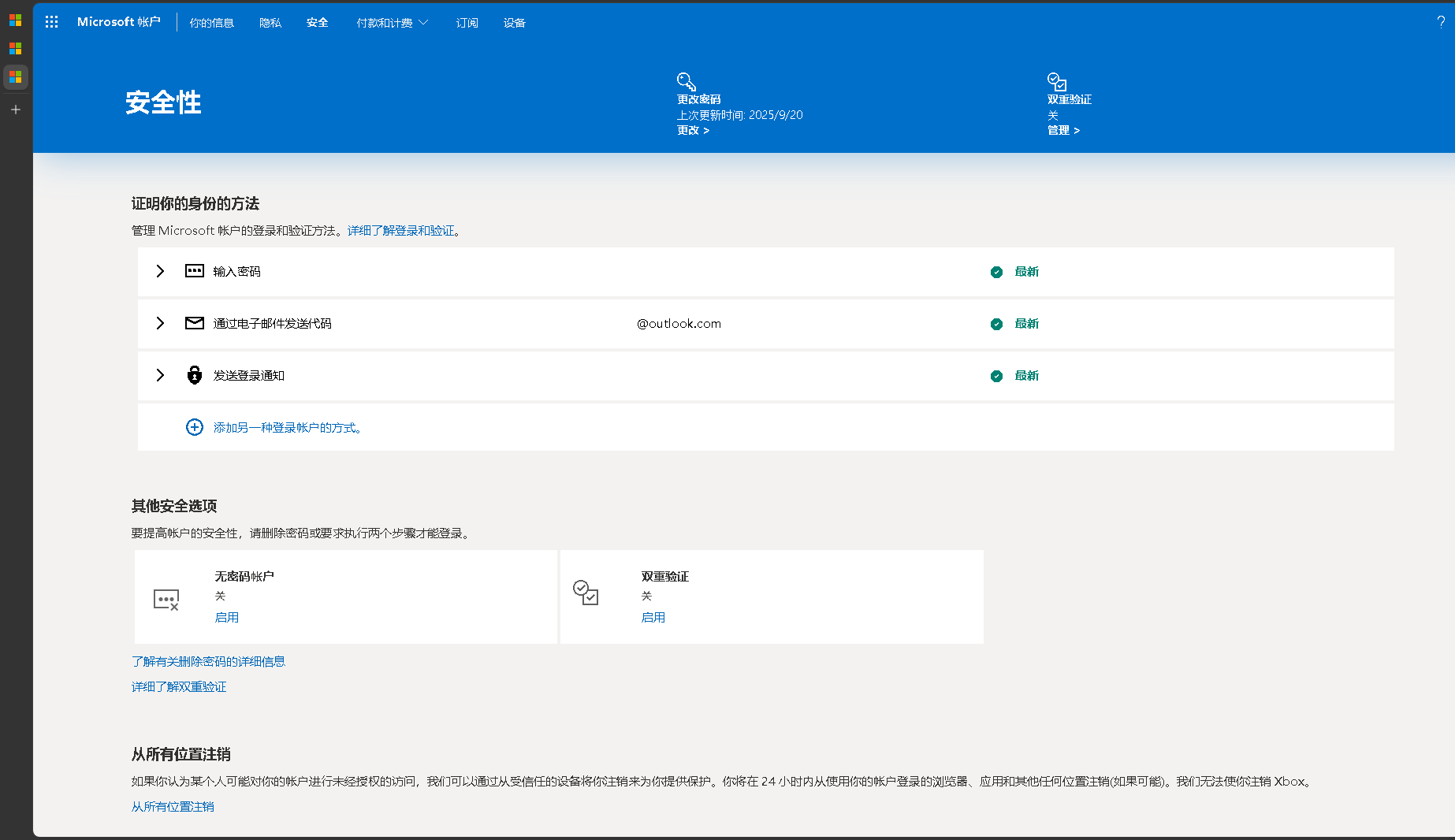The height and width of the screenshot is (840, 1455).
Task: Open the 隐私 tab
Action: click(270, 23)
